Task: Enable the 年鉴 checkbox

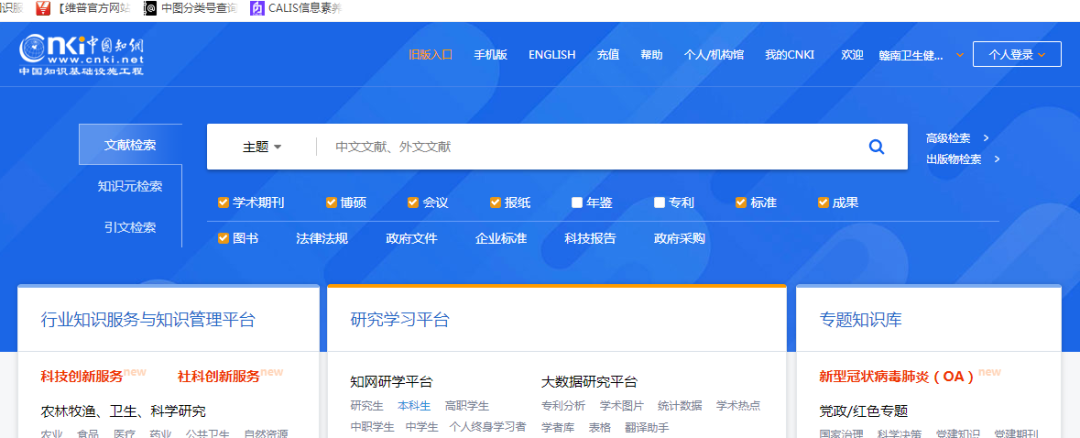Action: [577, 202]
